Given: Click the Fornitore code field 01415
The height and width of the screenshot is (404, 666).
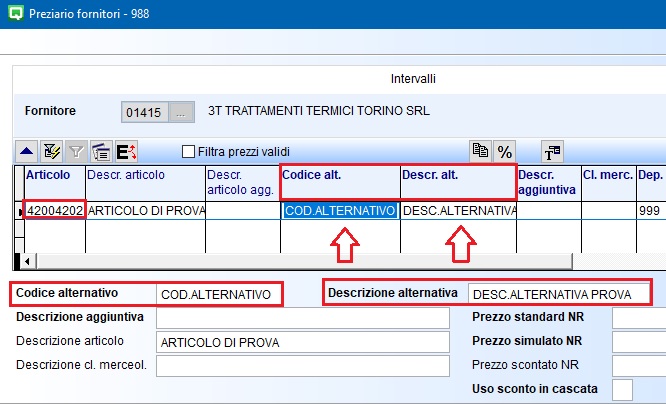Looking at the screenshot, I should coord(145,110).
